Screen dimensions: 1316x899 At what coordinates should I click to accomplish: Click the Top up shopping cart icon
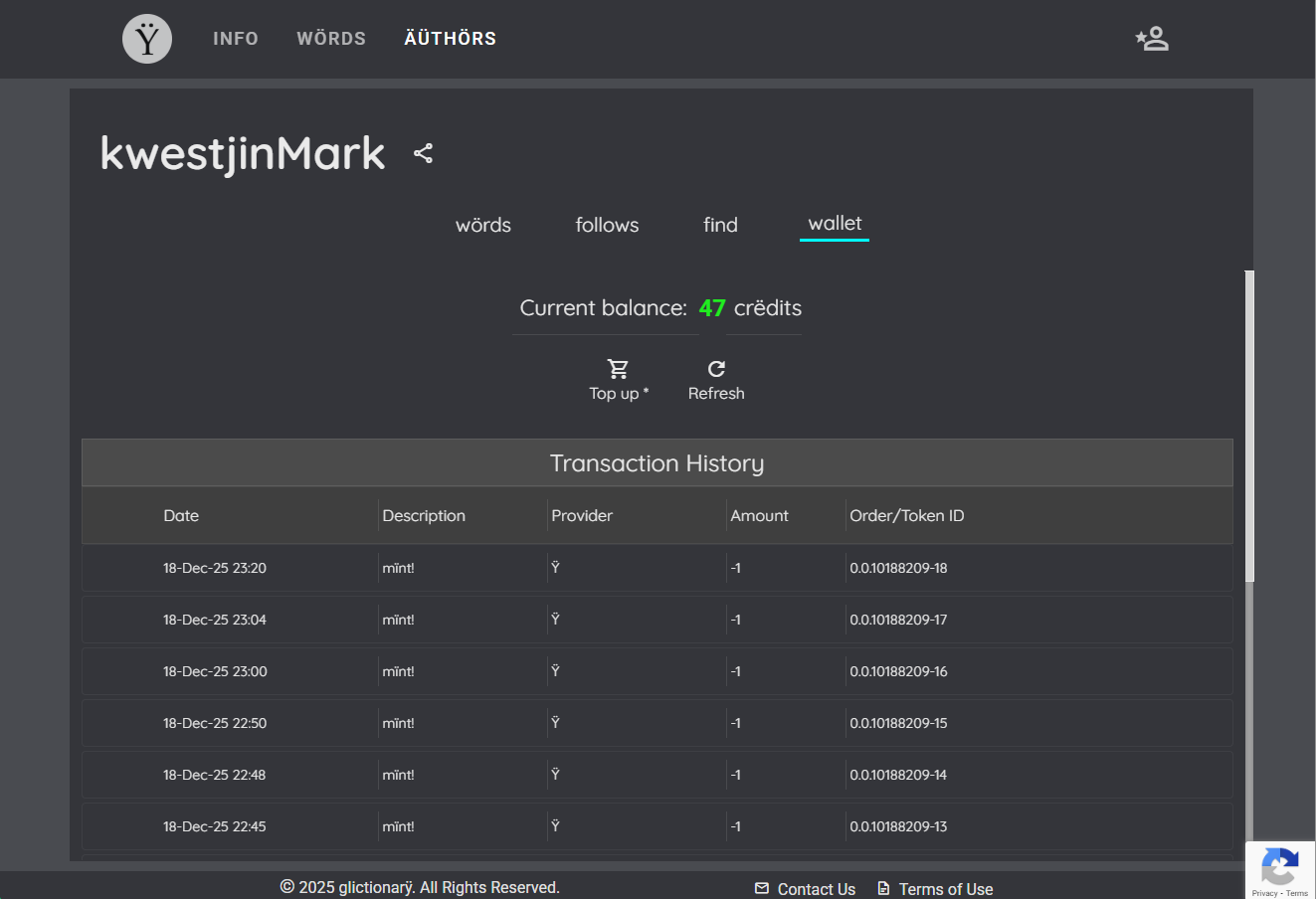coord(618,369)
